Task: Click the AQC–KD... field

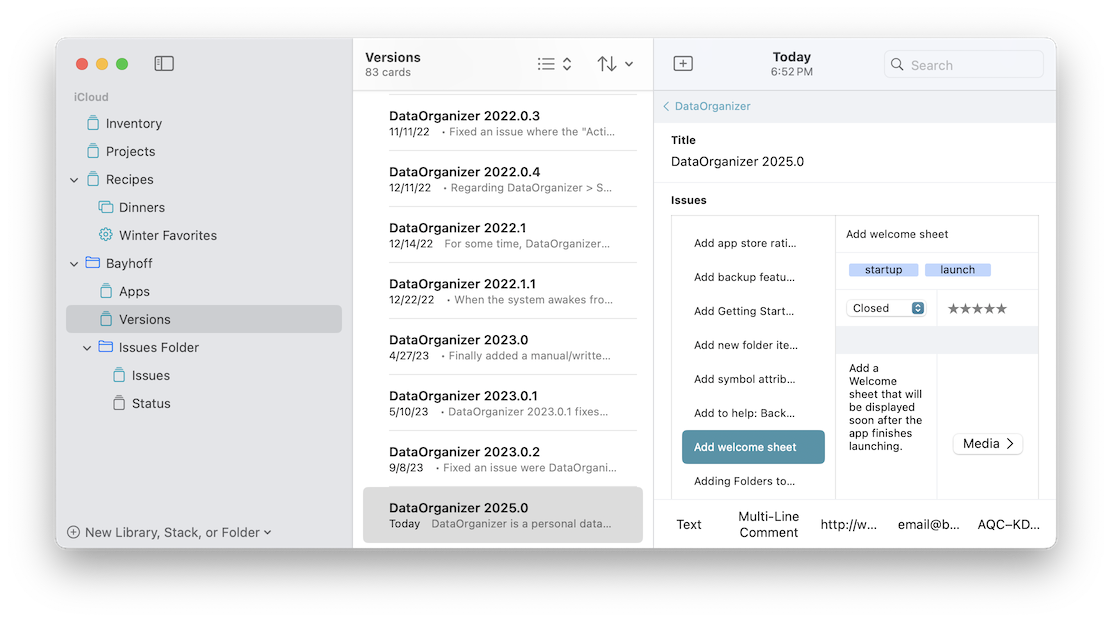Action: pos(1008,524)
